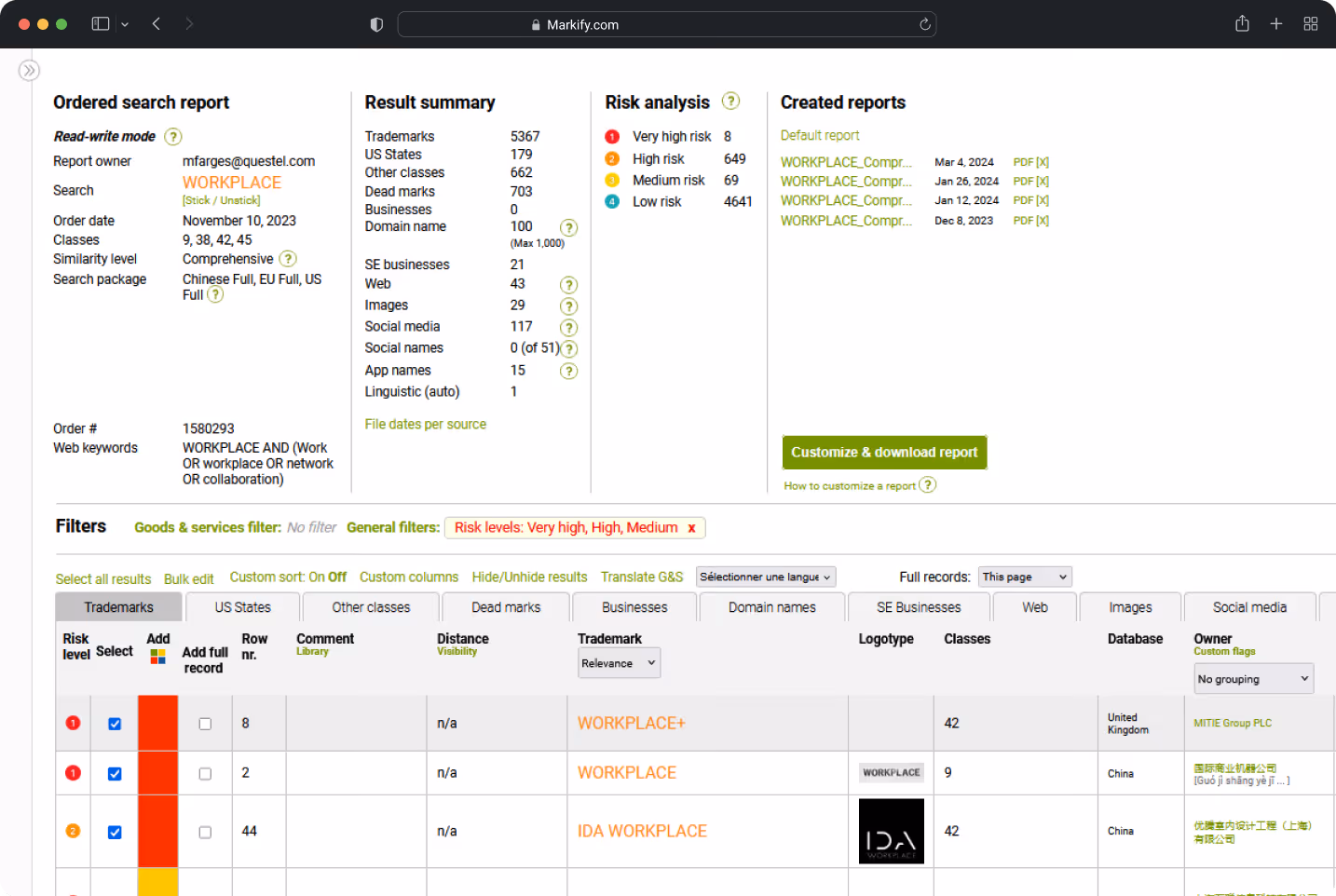The image size is (1336, 896).
Task: Open the No grouping owner dropdown
Action: point(1254,679)
